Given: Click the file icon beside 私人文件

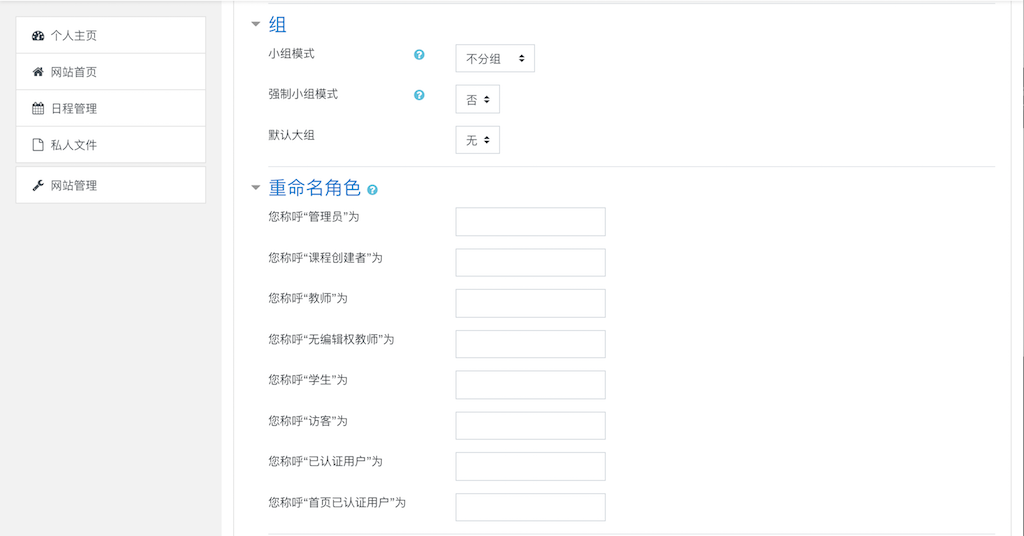Looking at the screenshot, I should click(x=38, y=145).
